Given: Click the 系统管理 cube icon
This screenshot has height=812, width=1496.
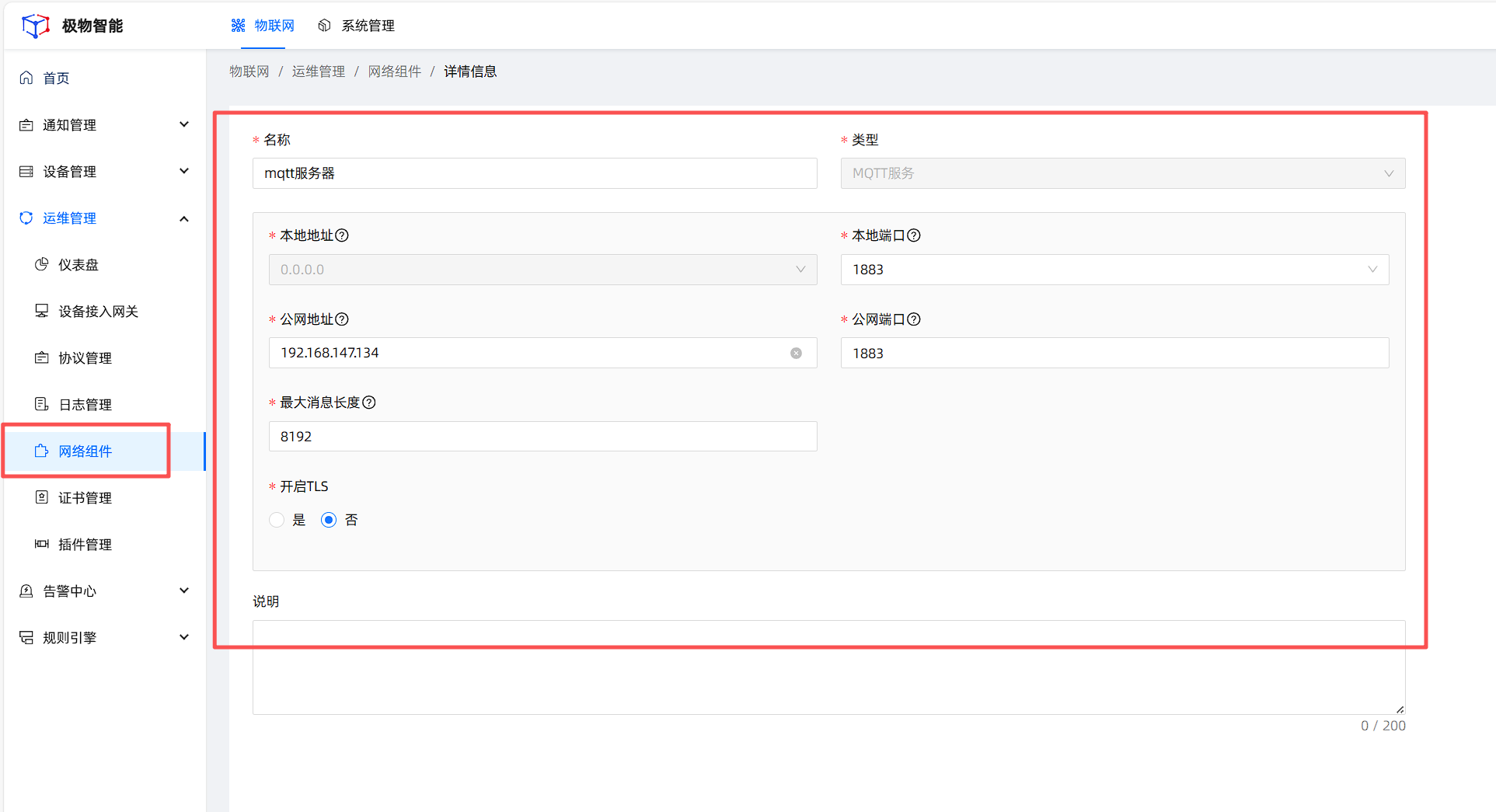Looking at the screenshot, I should pyautogui.click(x=324, y=26).
